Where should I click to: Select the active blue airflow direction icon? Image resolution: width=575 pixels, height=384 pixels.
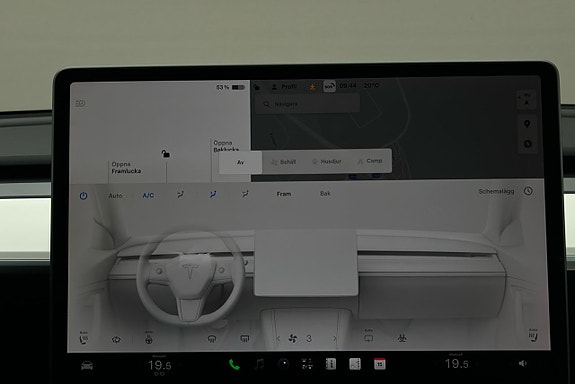coord(213,194)
